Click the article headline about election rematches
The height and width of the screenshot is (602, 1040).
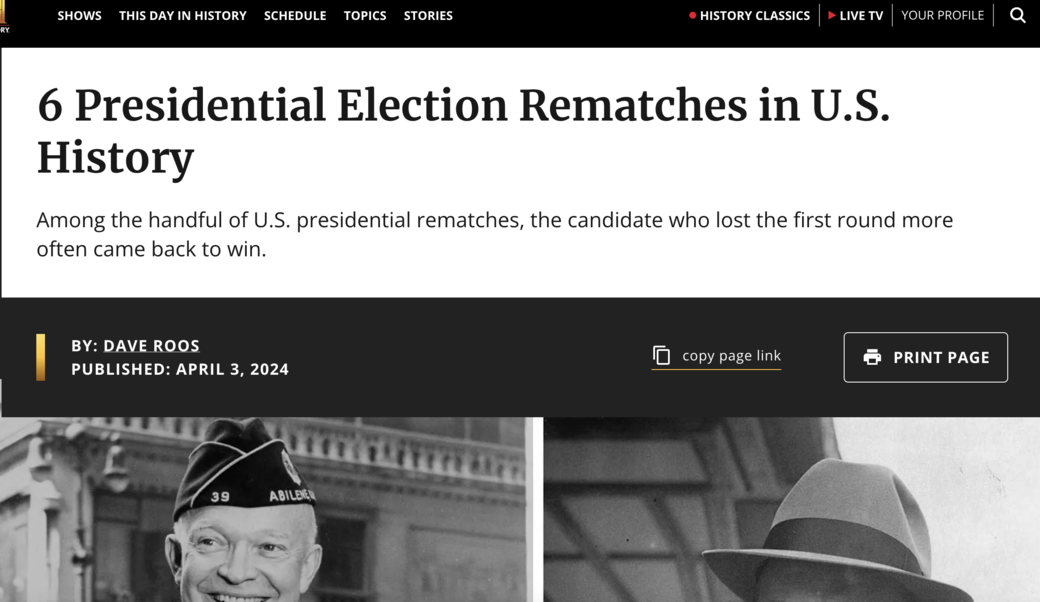point(463,131)
